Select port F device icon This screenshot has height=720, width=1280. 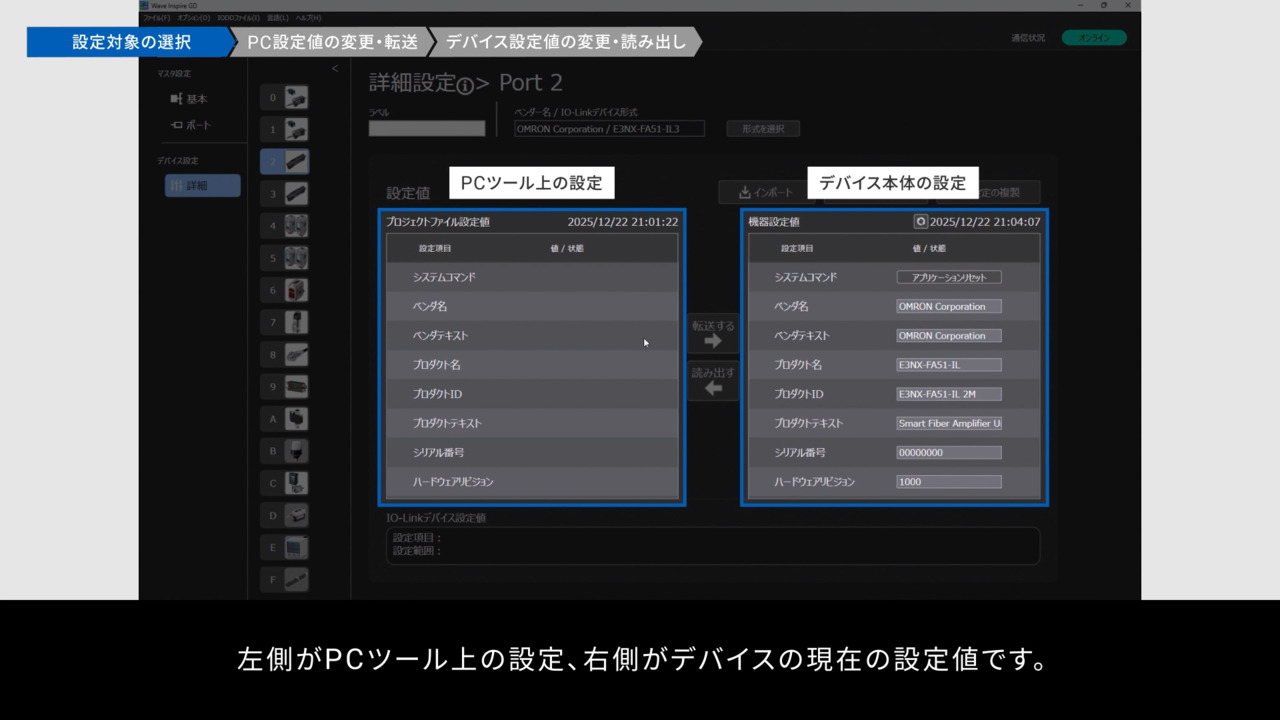coord(296,579)
